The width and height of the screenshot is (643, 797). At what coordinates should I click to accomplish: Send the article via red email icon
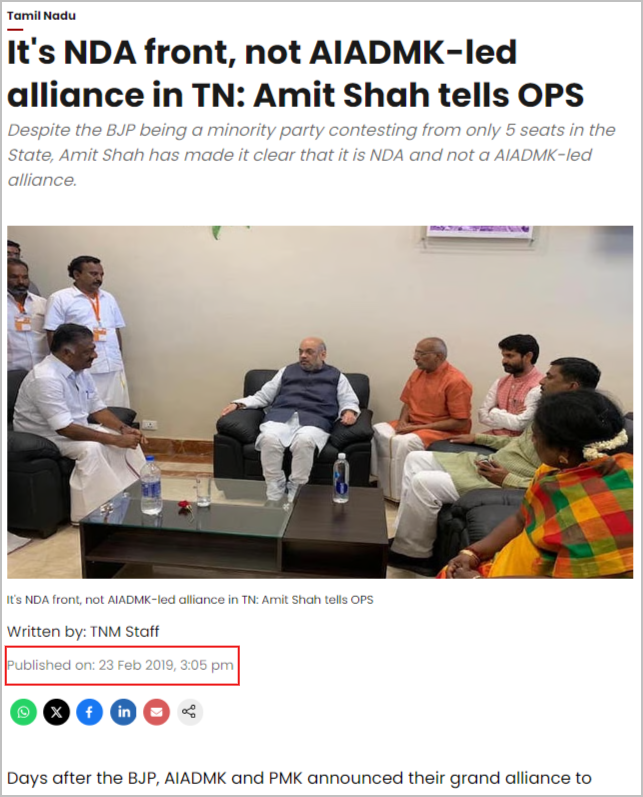157,712
